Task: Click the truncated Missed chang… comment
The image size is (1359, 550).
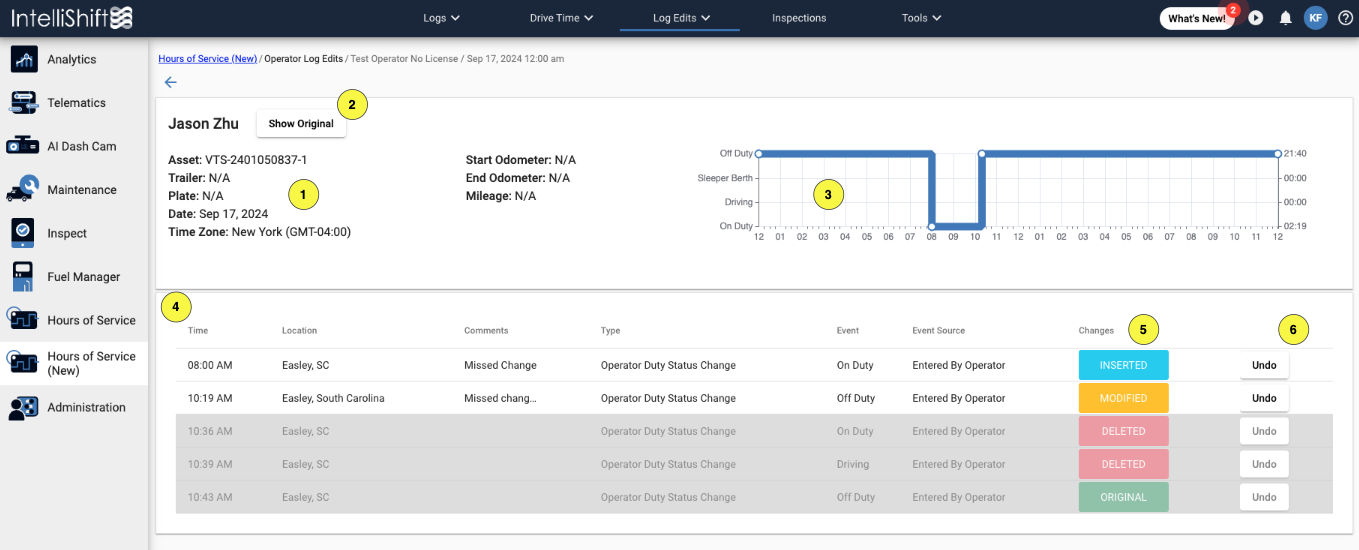Action: click(500, 398)
